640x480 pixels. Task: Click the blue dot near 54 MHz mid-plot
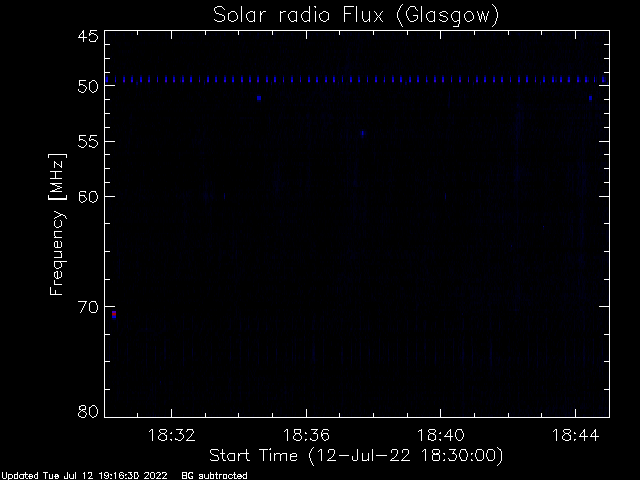[x=362, y=133]
